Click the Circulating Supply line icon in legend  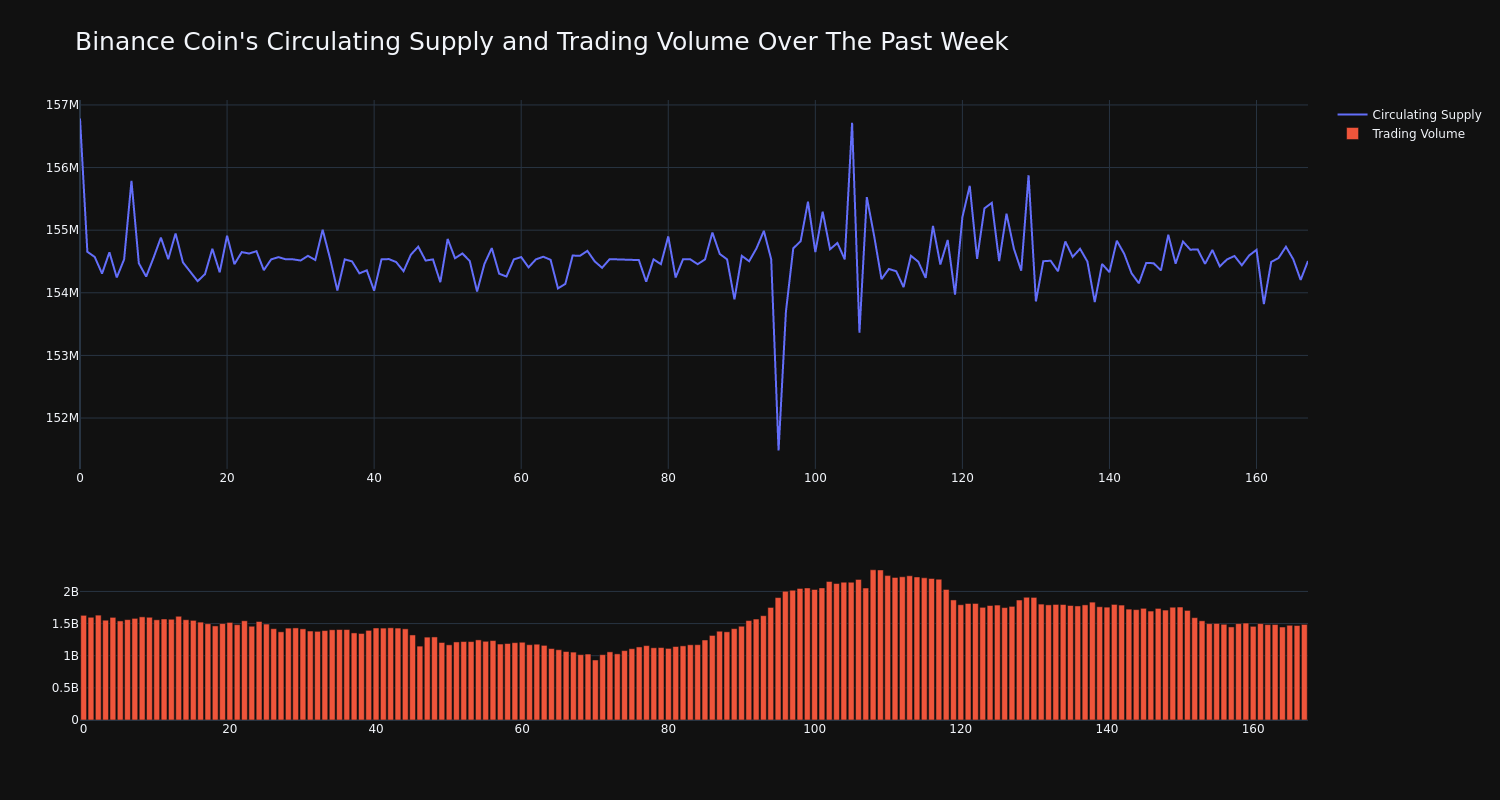coord(1352,115)
